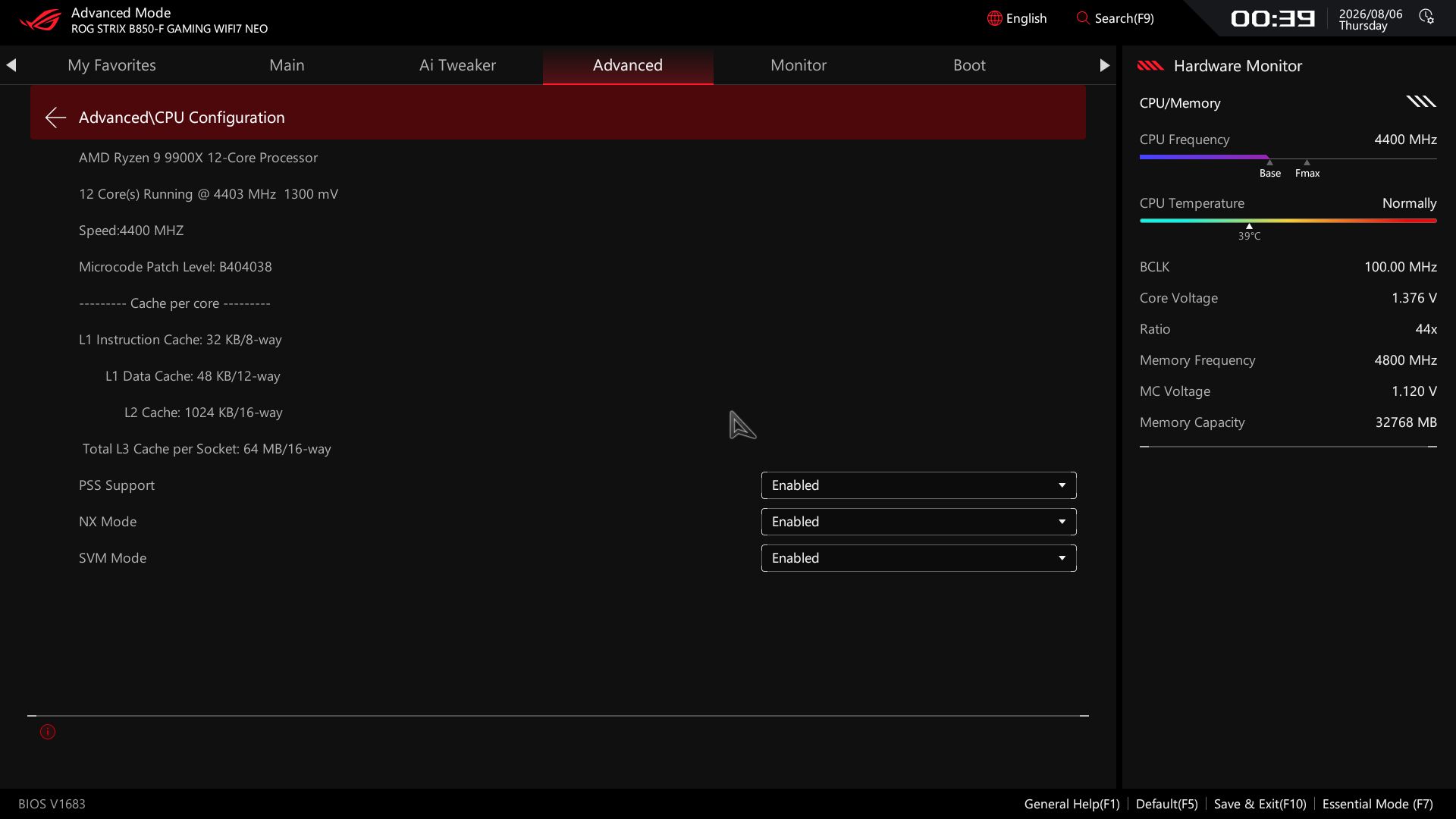Click the 00:39 clock display
The width and height of the screenshot is (1456, 819).
pyautogui.click(x=1272, y=18)
